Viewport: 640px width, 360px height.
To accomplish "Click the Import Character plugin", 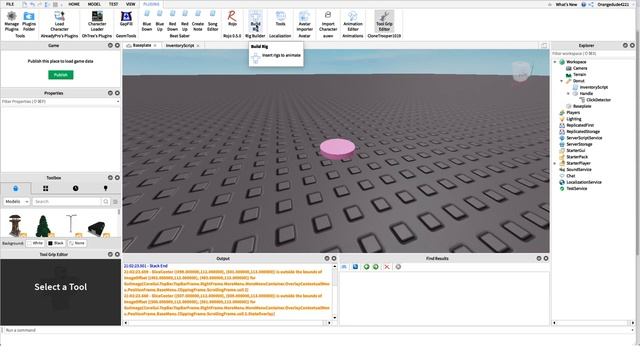I will [x=328, y=21].
